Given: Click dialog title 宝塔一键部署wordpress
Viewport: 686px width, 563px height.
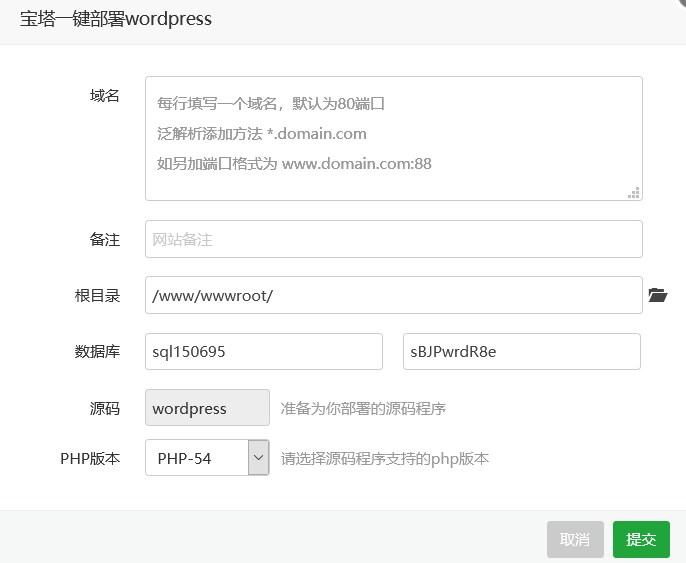Looking at the screenshot, I should click(116, 19).
